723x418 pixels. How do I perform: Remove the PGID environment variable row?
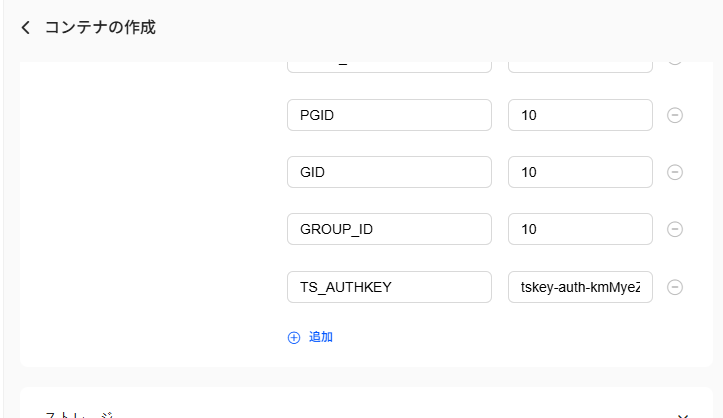pyautogui.click(x=675, y=115)
